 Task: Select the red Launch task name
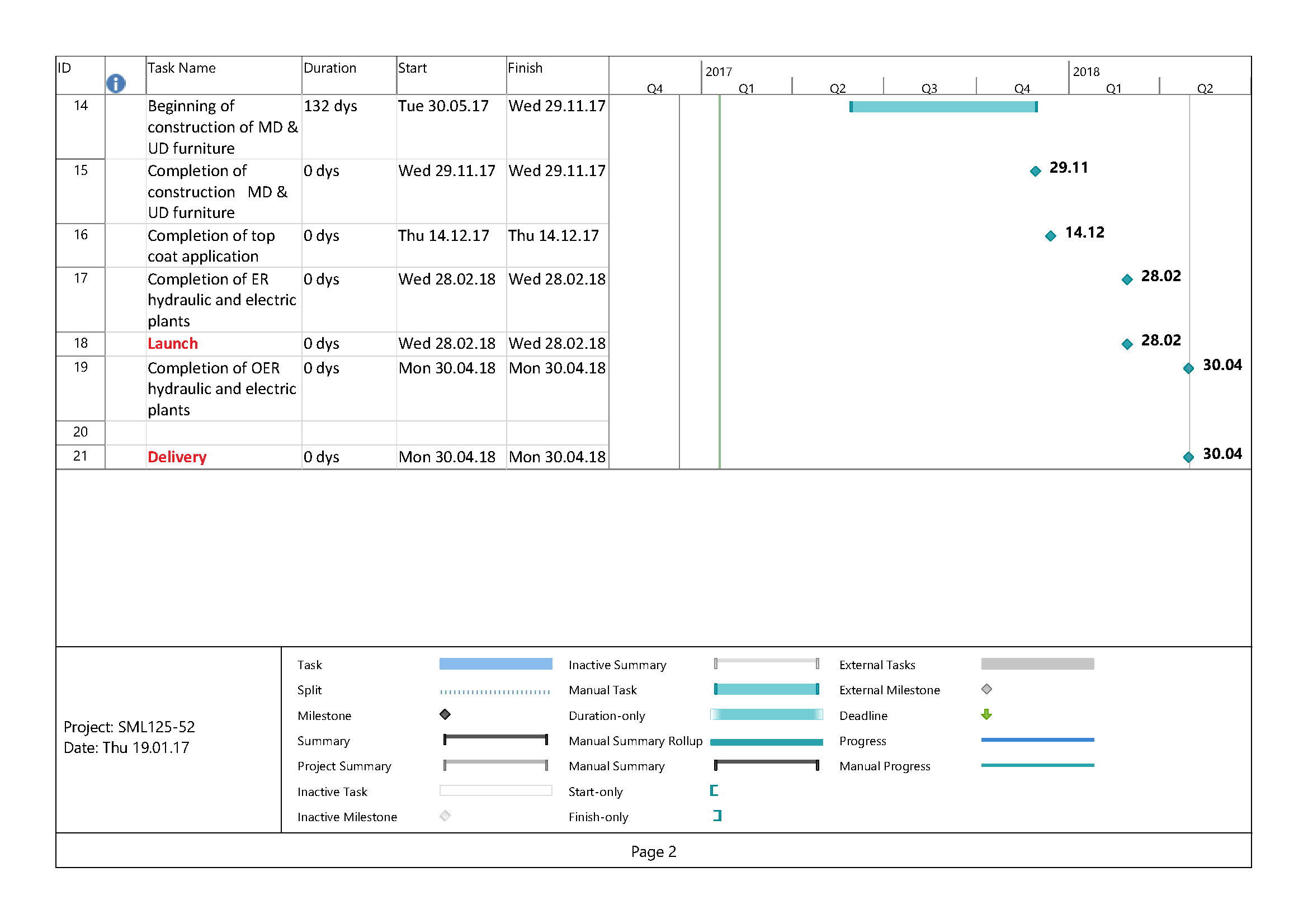[173, 344]
